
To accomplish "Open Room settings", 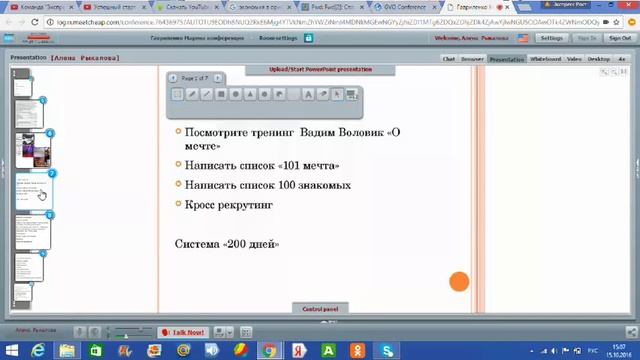I will coord(278,38).
